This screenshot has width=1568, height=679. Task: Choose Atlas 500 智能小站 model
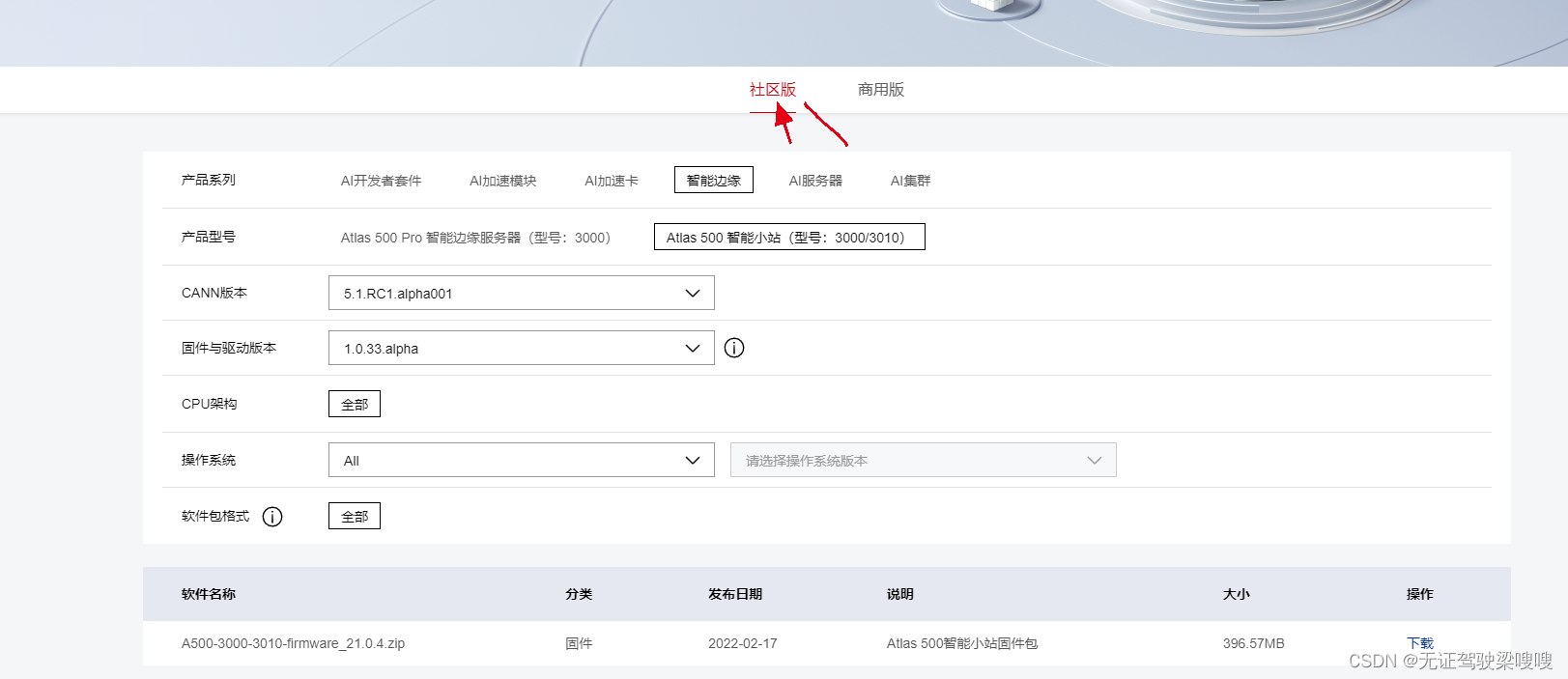click(789, 237)
